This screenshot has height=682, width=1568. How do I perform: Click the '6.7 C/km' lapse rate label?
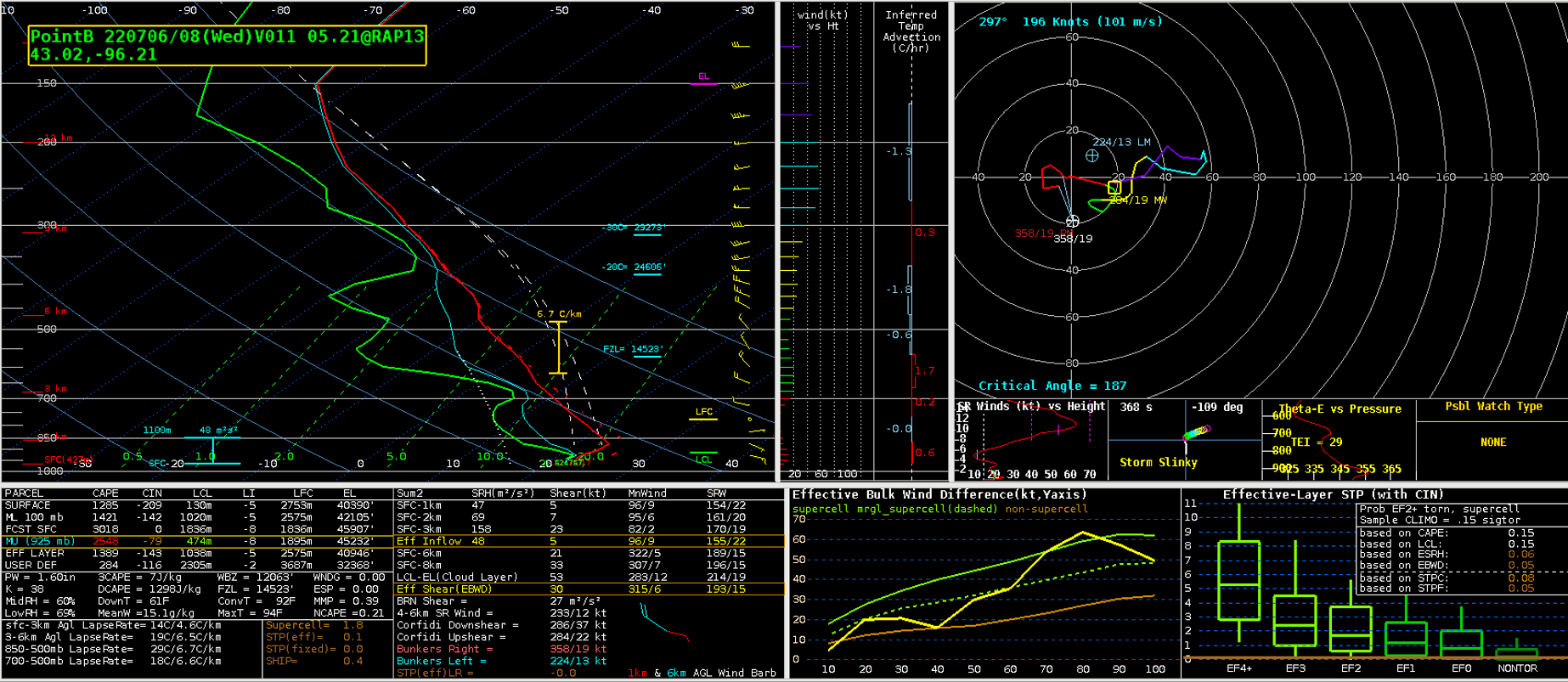tap(559, 314)
